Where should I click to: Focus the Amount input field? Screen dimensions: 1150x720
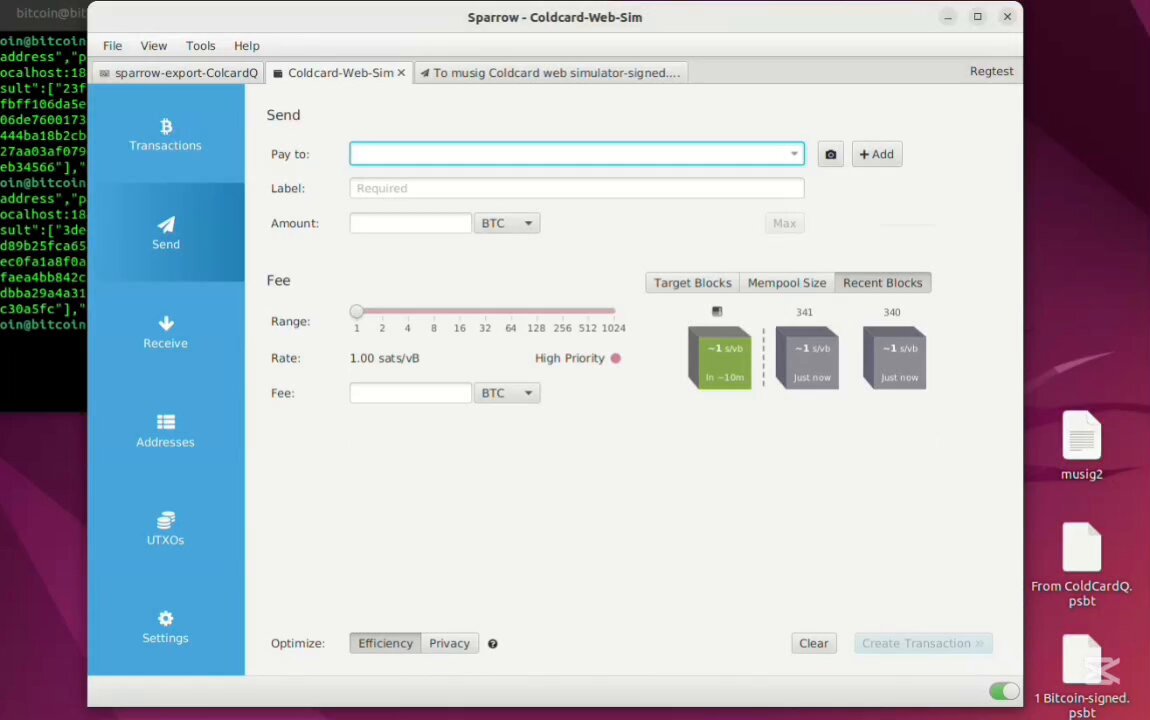pos(411,223)
